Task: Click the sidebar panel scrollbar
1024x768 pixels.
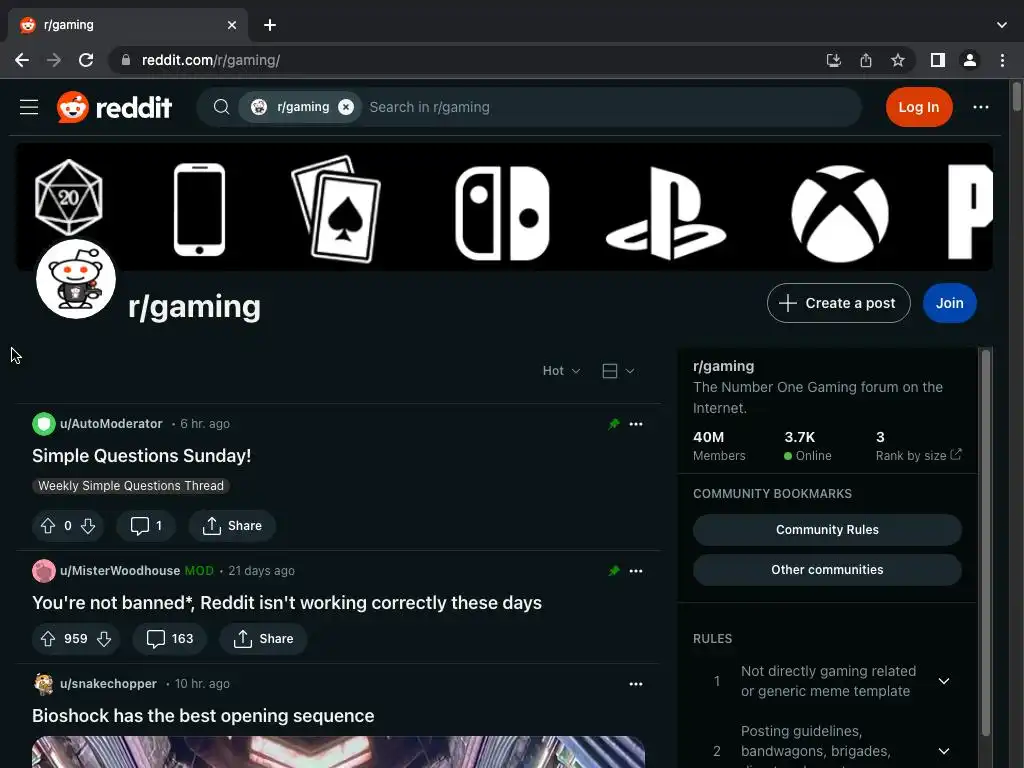Action: point(985,542)
